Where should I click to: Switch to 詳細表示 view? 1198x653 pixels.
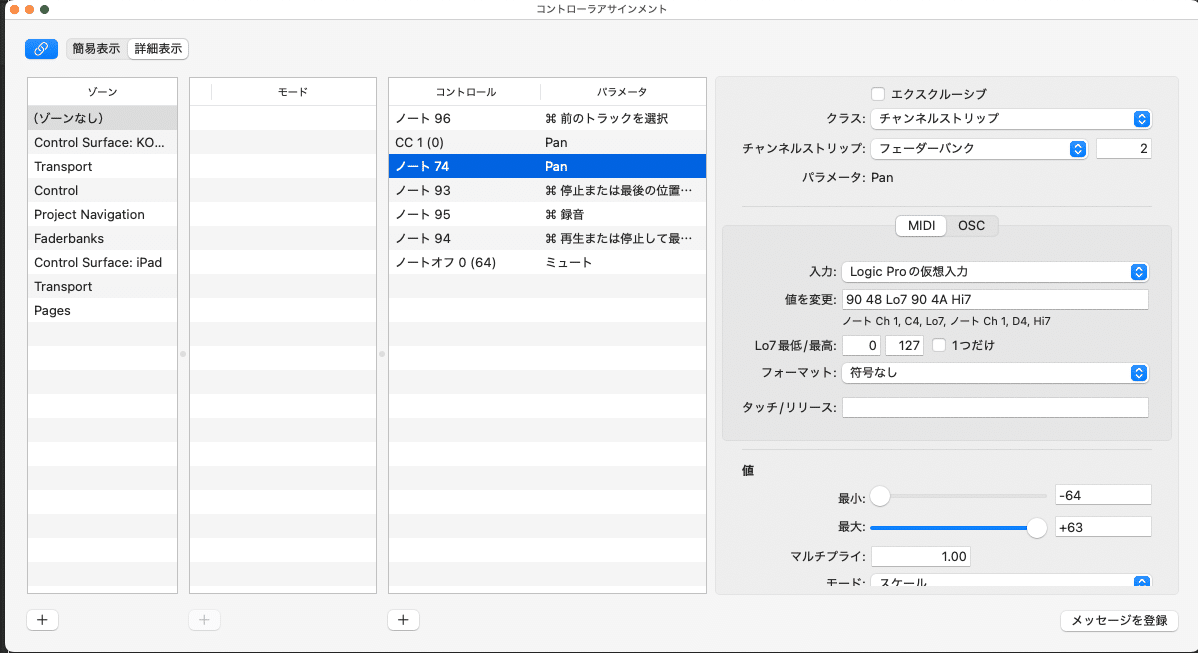[157, 48]
